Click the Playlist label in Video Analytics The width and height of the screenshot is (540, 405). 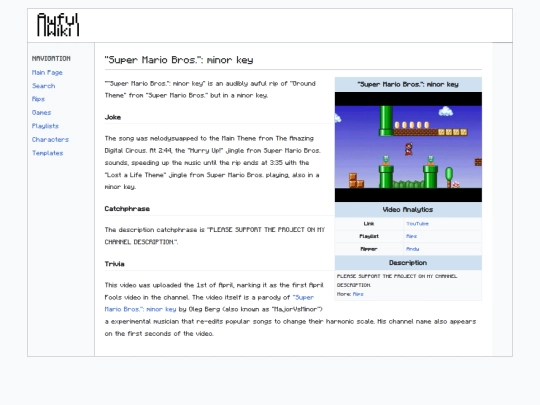point(369,236)
